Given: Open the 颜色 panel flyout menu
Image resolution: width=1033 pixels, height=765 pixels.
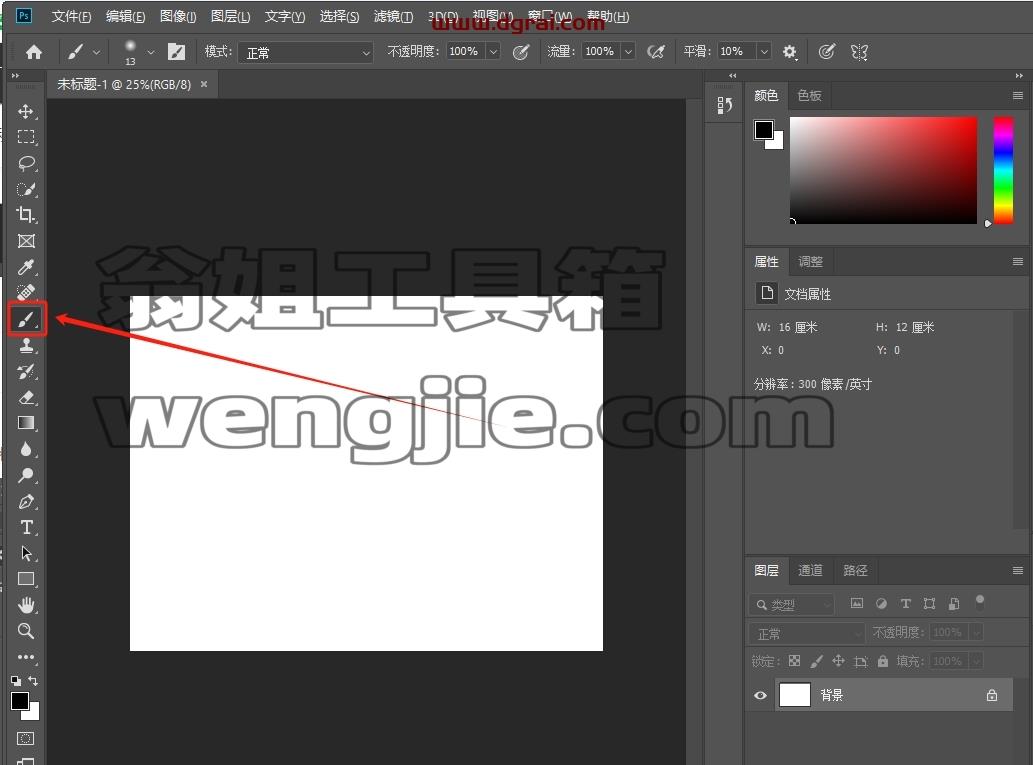Looking at the screenshot, I should coord(1017,96).
